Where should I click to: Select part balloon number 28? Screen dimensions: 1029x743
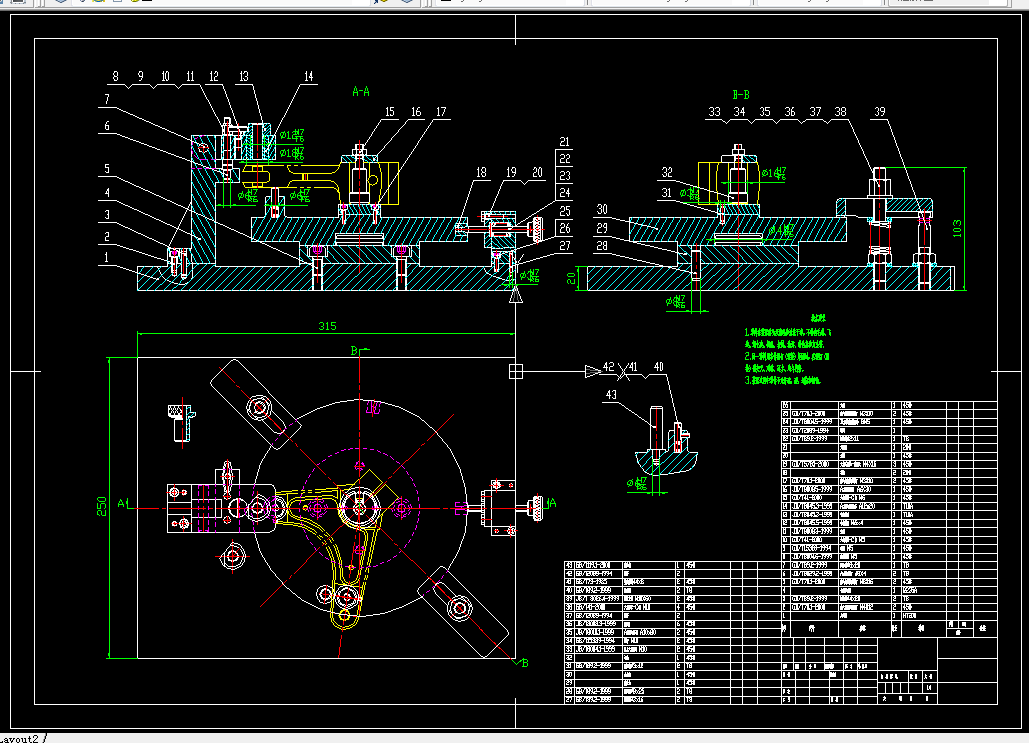coord(602,245)
